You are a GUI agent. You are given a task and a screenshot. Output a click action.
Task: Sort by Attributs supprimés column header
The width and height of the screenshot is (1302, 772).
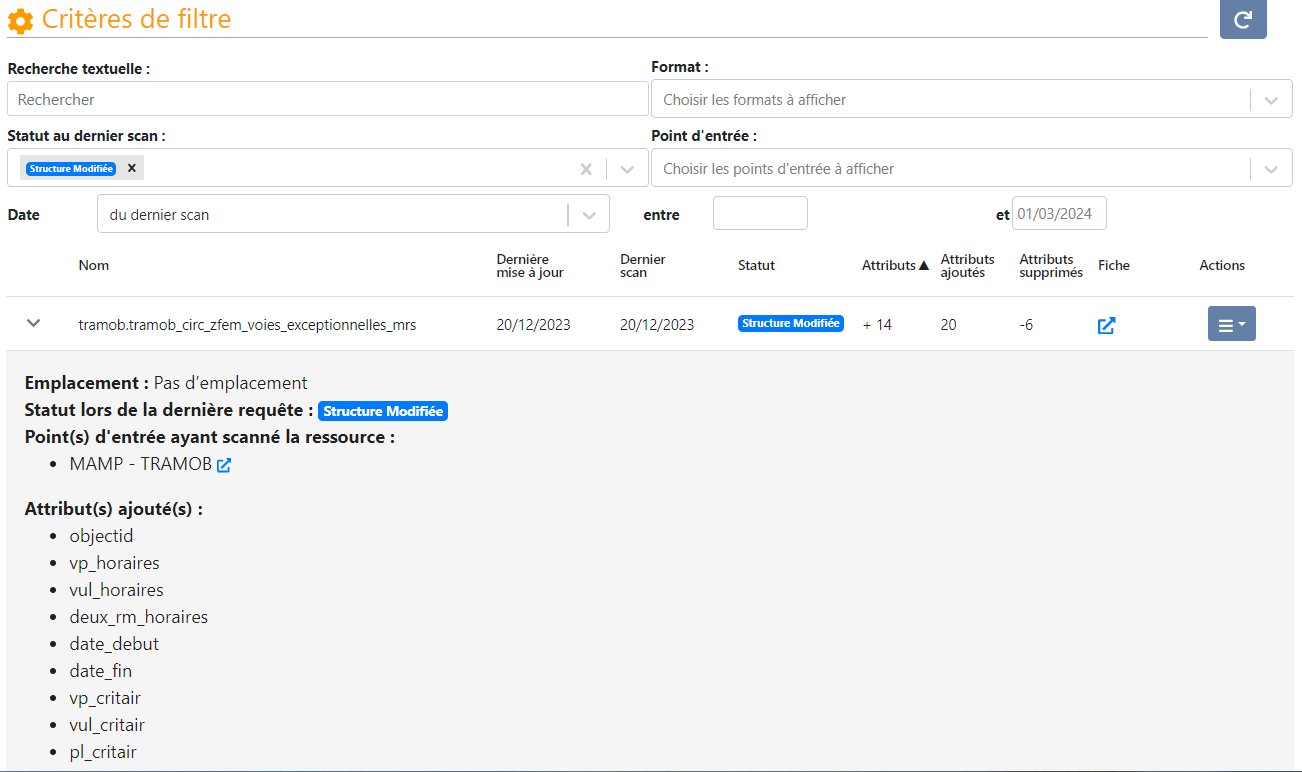(1051, 266)
